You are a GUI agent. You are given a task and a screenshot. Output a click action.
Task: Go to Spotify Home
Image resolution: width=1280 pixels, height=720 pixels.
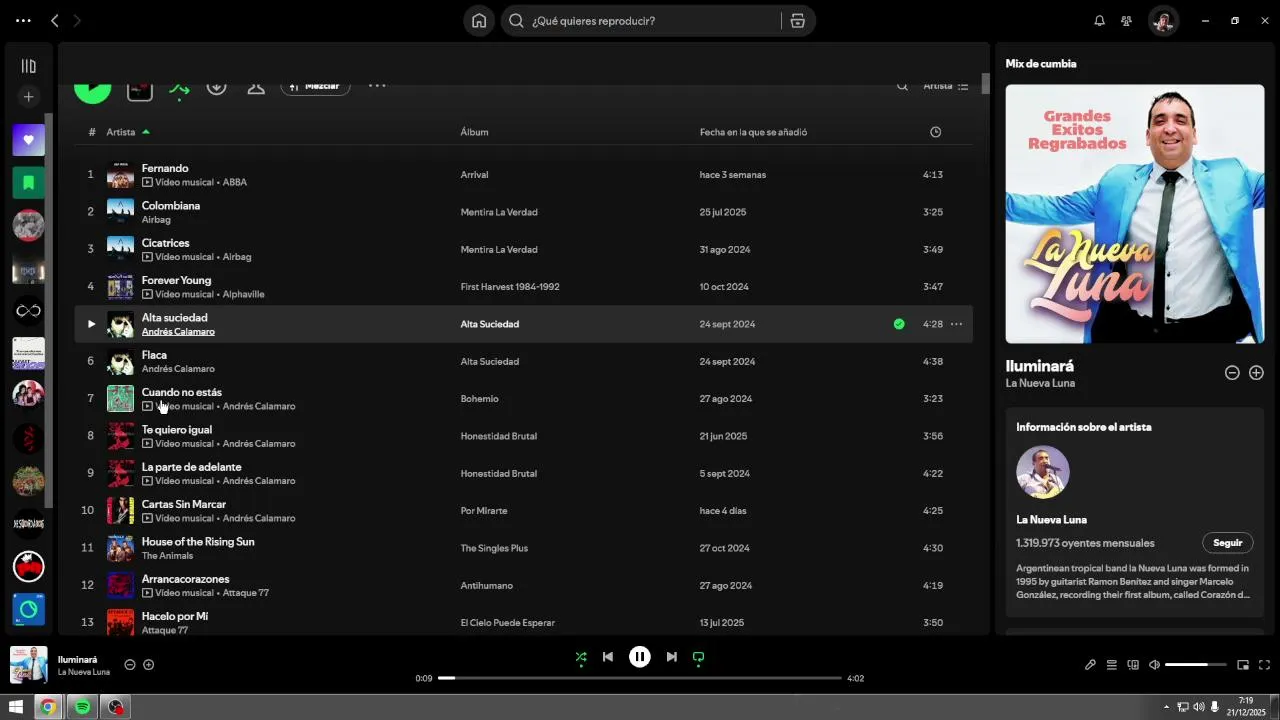click(x=479, y=21)
